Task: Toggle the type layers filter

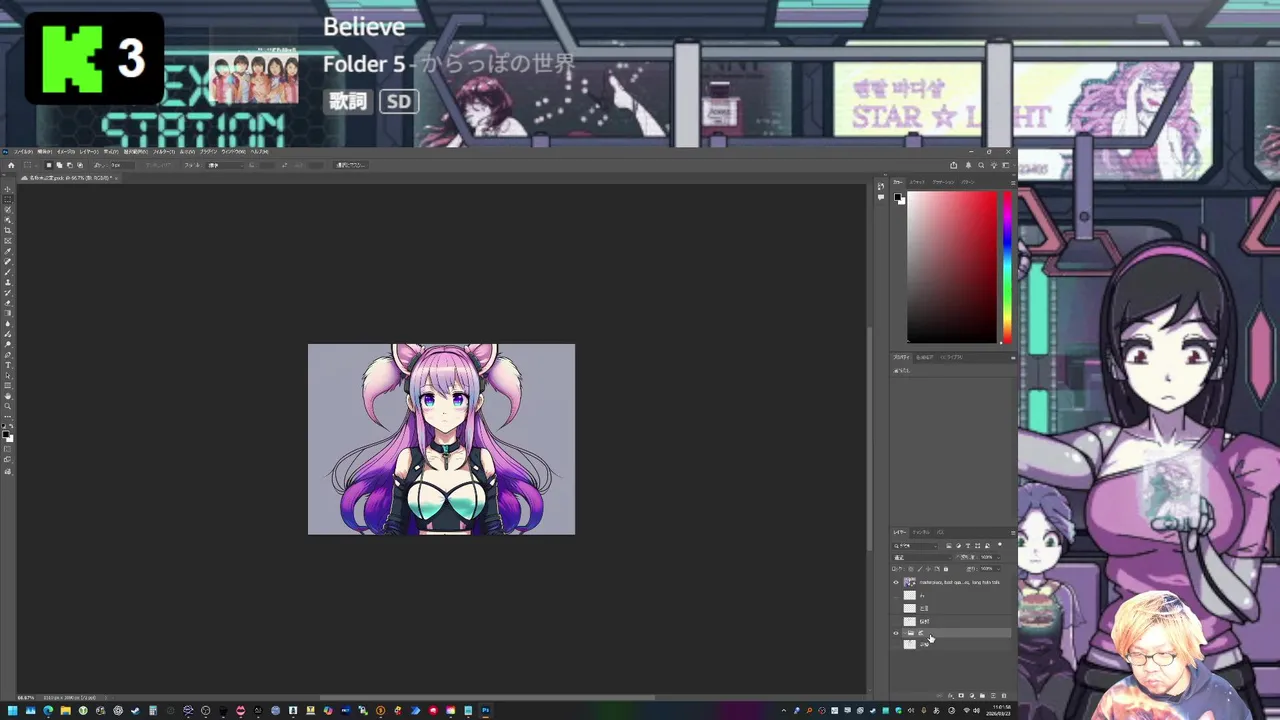Action: click(x=968, y=546)
